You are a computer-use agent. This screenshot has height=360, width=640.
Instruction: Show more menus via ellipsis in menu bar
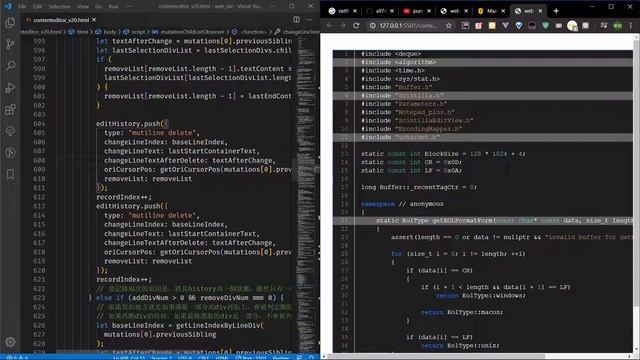(x=129, y=7)
